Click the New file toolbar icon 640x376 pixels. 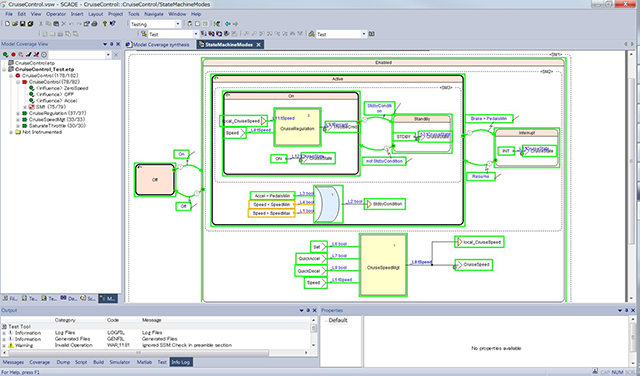coord(7,24)
